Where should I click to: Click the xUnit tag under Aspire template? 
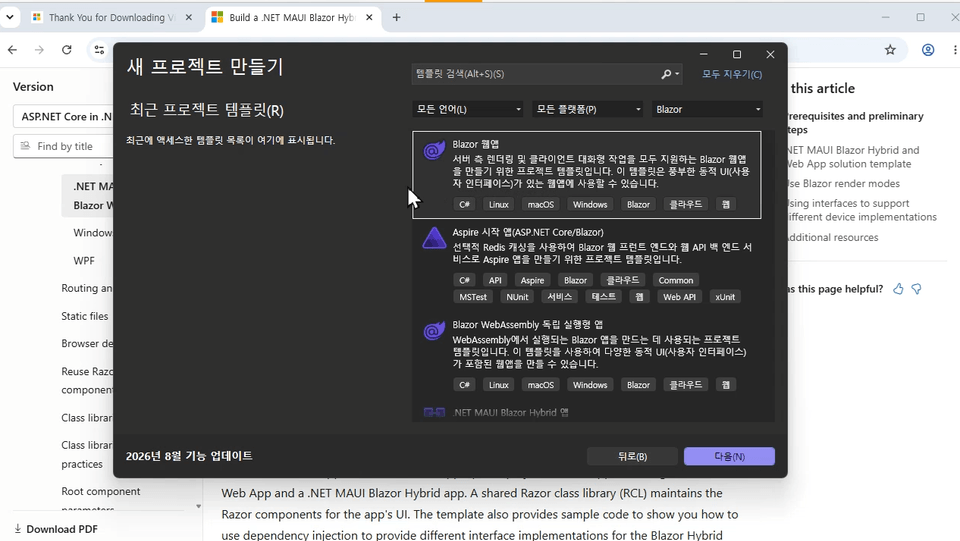725,297
